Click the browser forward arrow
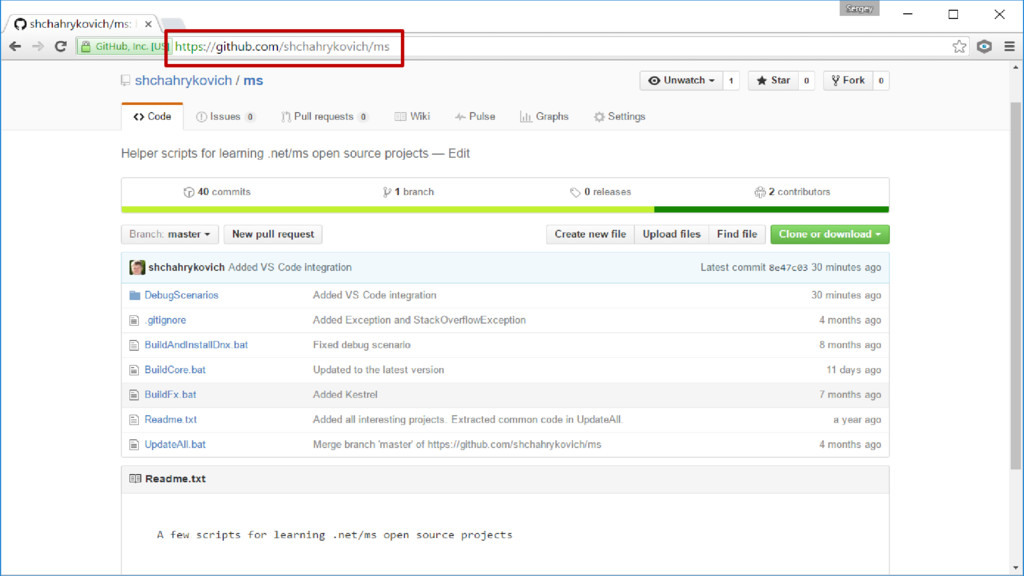The width and height of the screenshot is (1024, 576). coord(38,46)
